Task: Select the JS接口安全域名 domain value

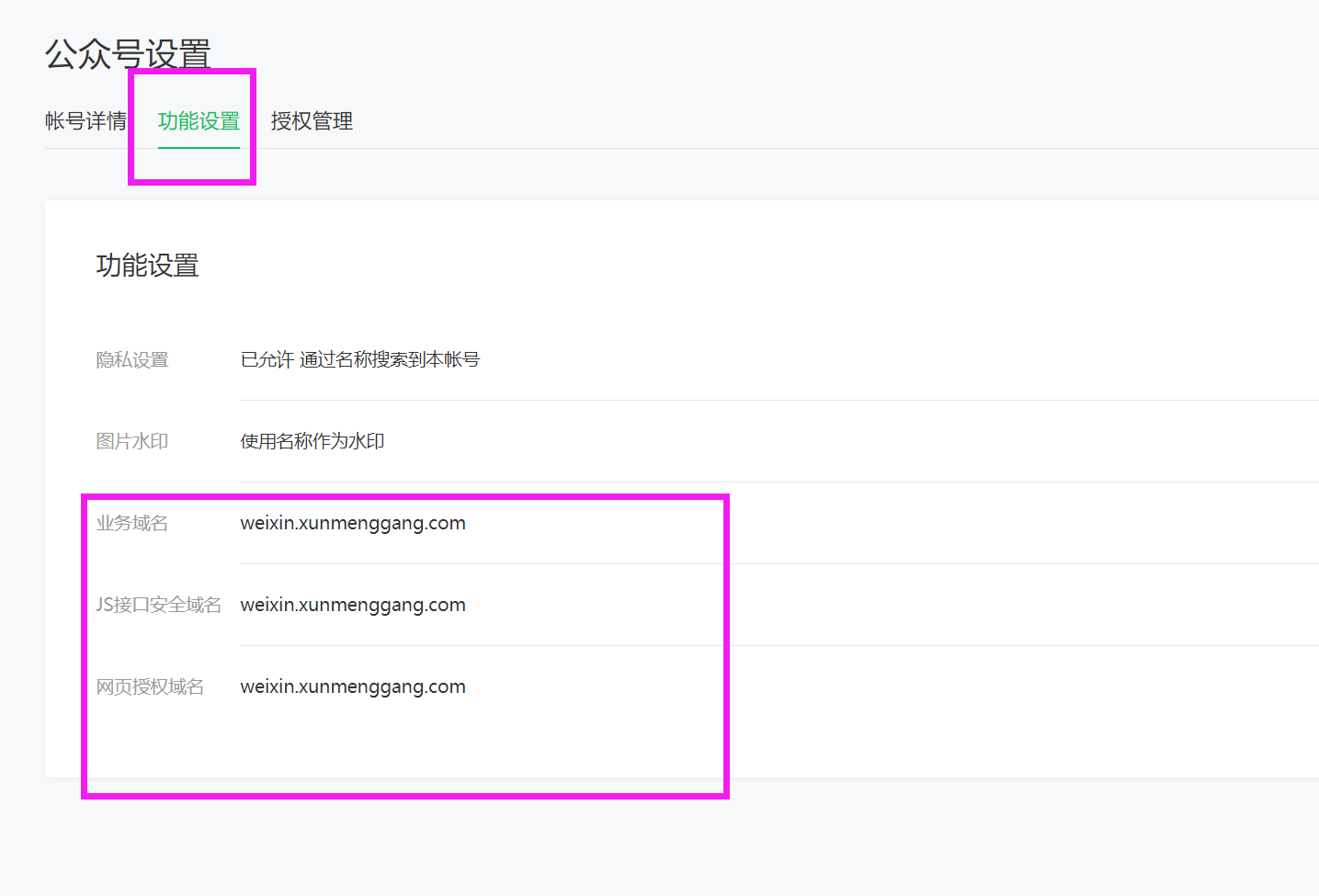Action: pyautogui.click(x=353, y=606)
